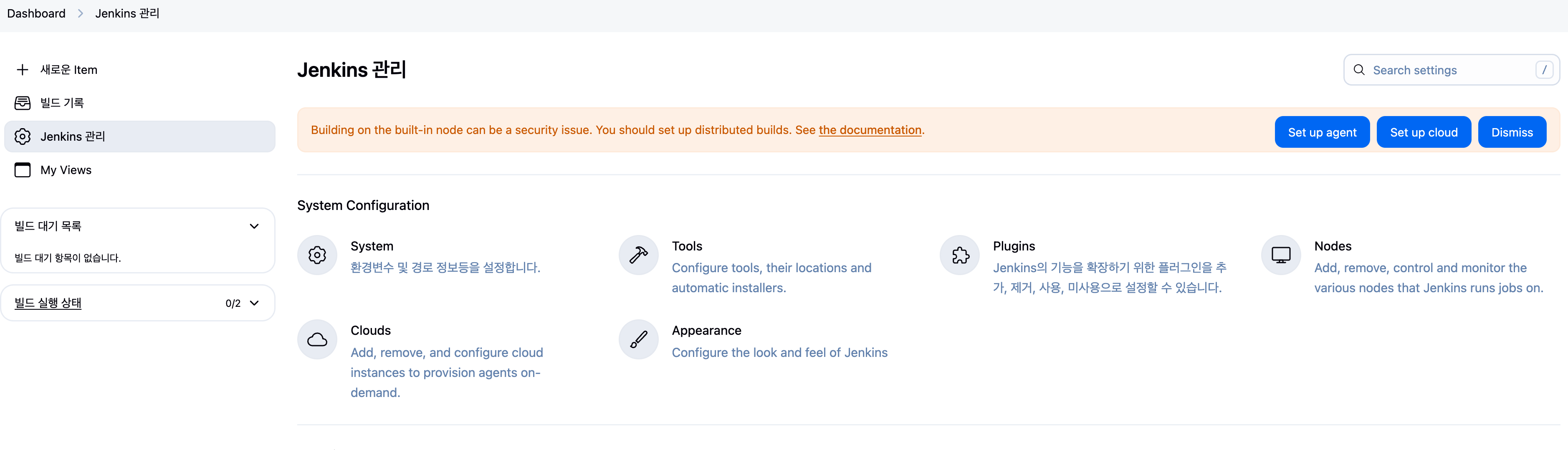Screen dimensions: 1568x450
Task: Open My Views in the sidebar
Action: pos(139,170)
